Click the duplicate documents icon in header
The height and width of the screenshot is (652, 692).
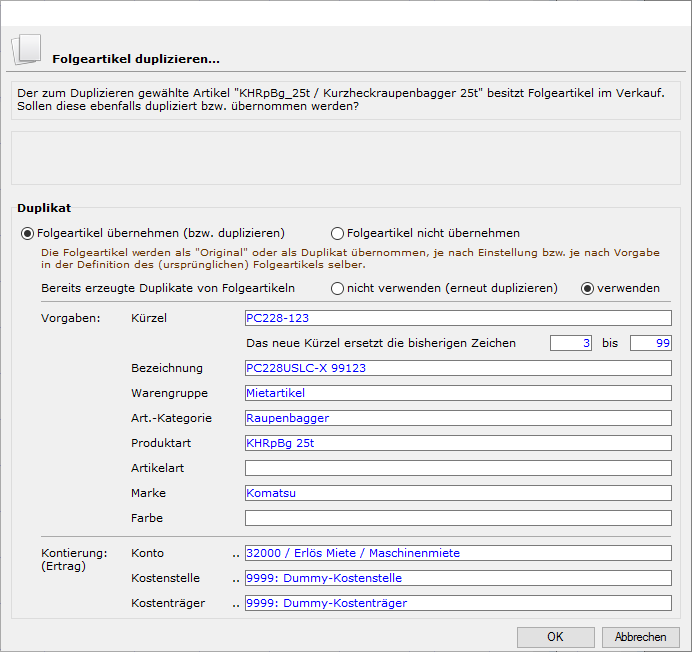point(26,50)
